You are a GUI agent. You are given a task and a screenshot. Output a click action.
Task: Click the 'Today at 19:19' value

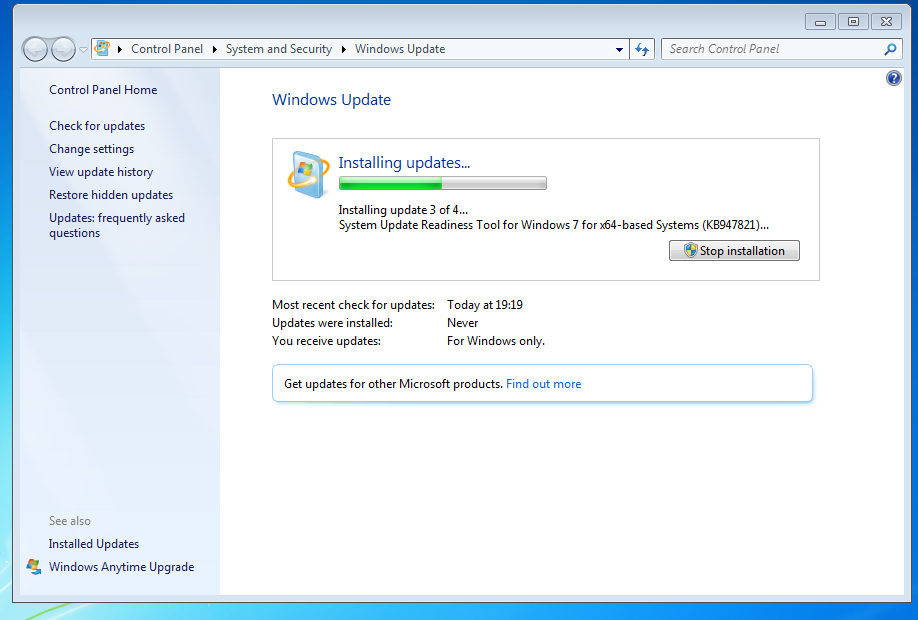(485, 304)
